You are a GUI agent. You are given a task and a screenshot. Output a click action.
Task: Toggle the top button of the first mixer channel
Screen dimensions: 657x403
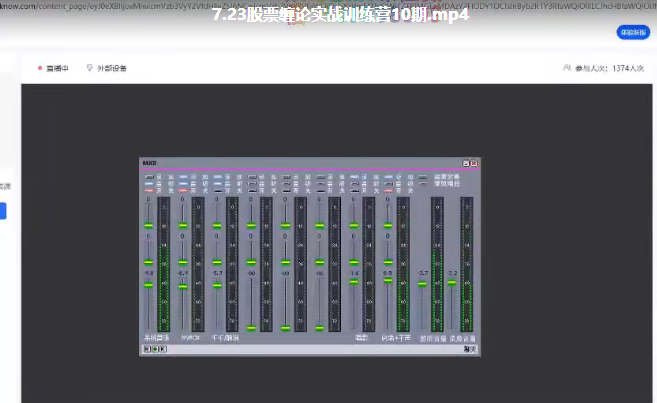149,177
